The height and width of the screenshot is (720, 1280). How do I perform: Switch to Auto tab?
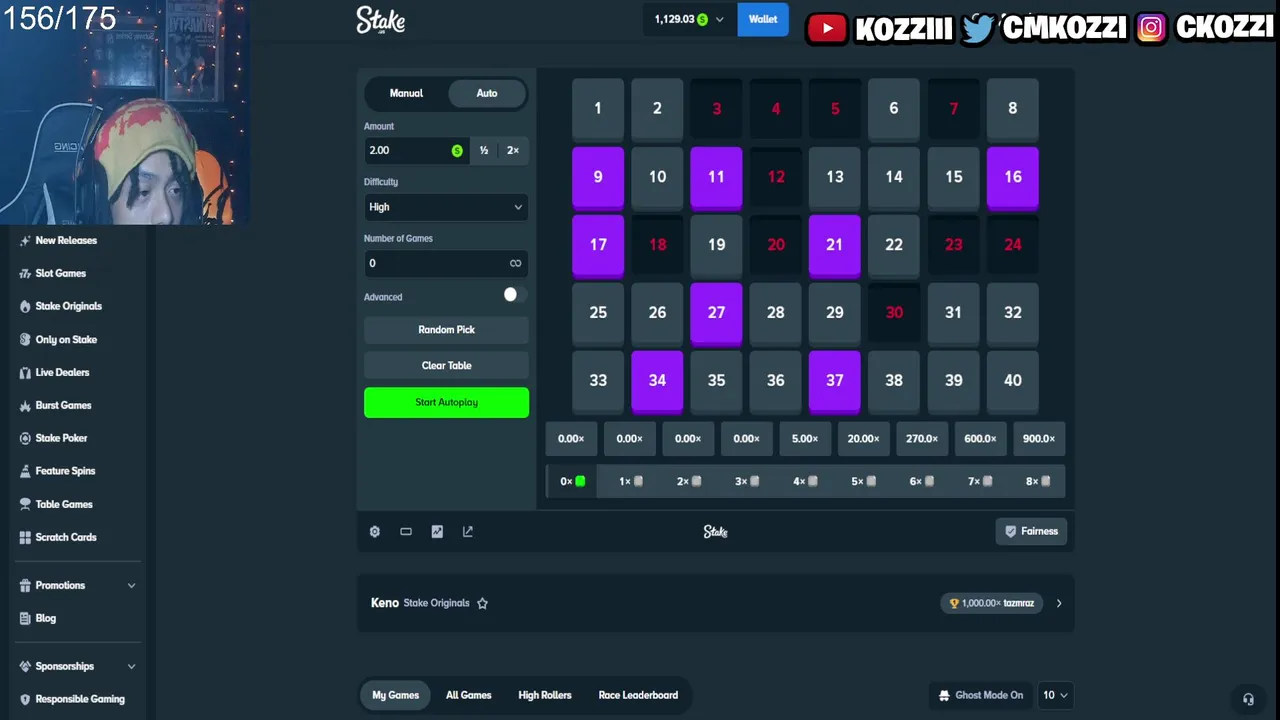[487, 93]
